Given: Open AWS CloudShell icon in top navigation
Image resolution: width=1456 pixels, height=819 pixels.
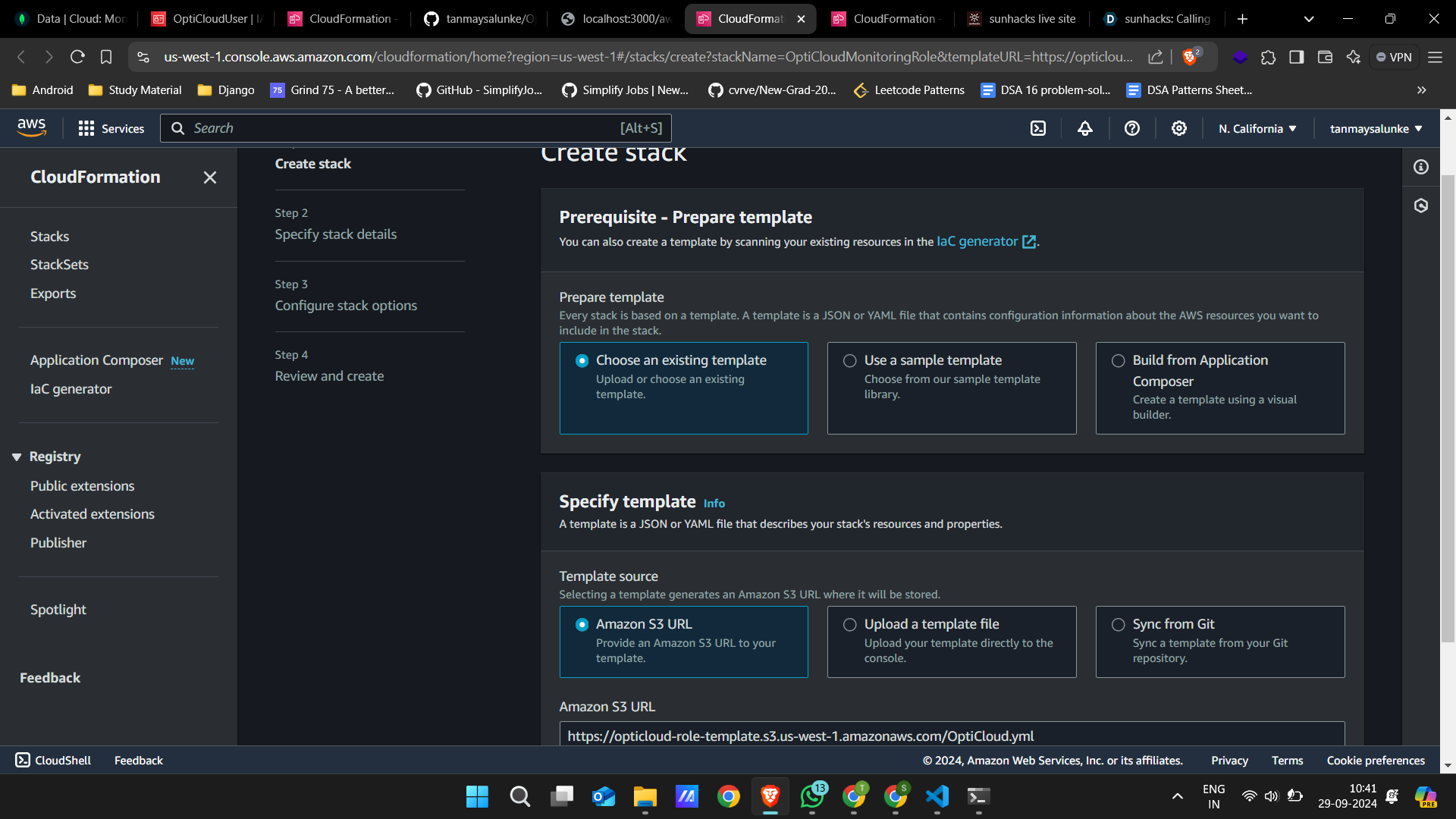Looking at the screenshot, I should (x=1038, y=128).
